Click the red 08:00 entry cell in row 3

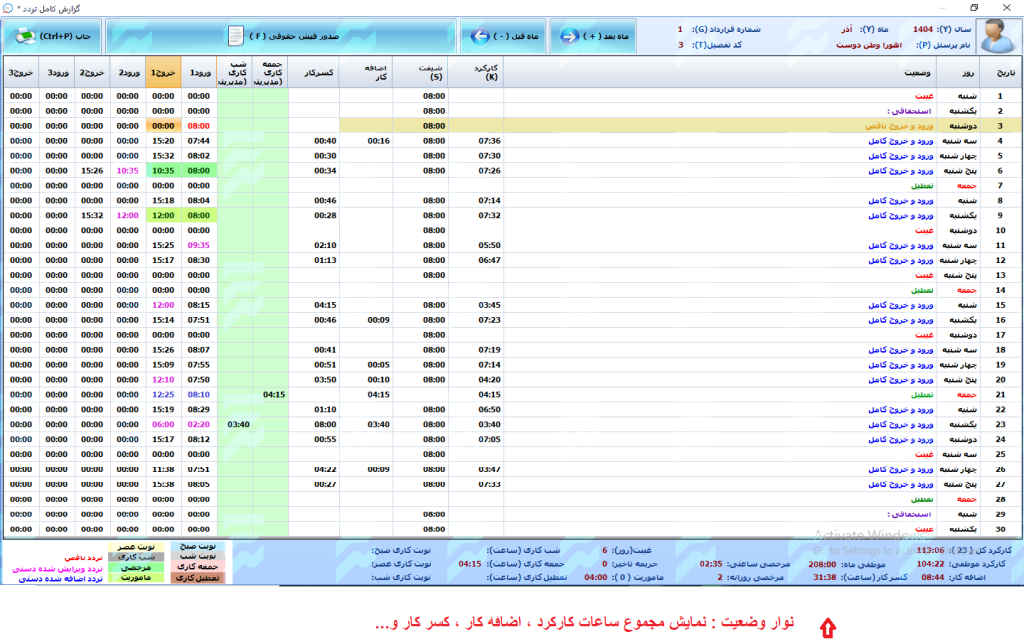click(199, 127)
